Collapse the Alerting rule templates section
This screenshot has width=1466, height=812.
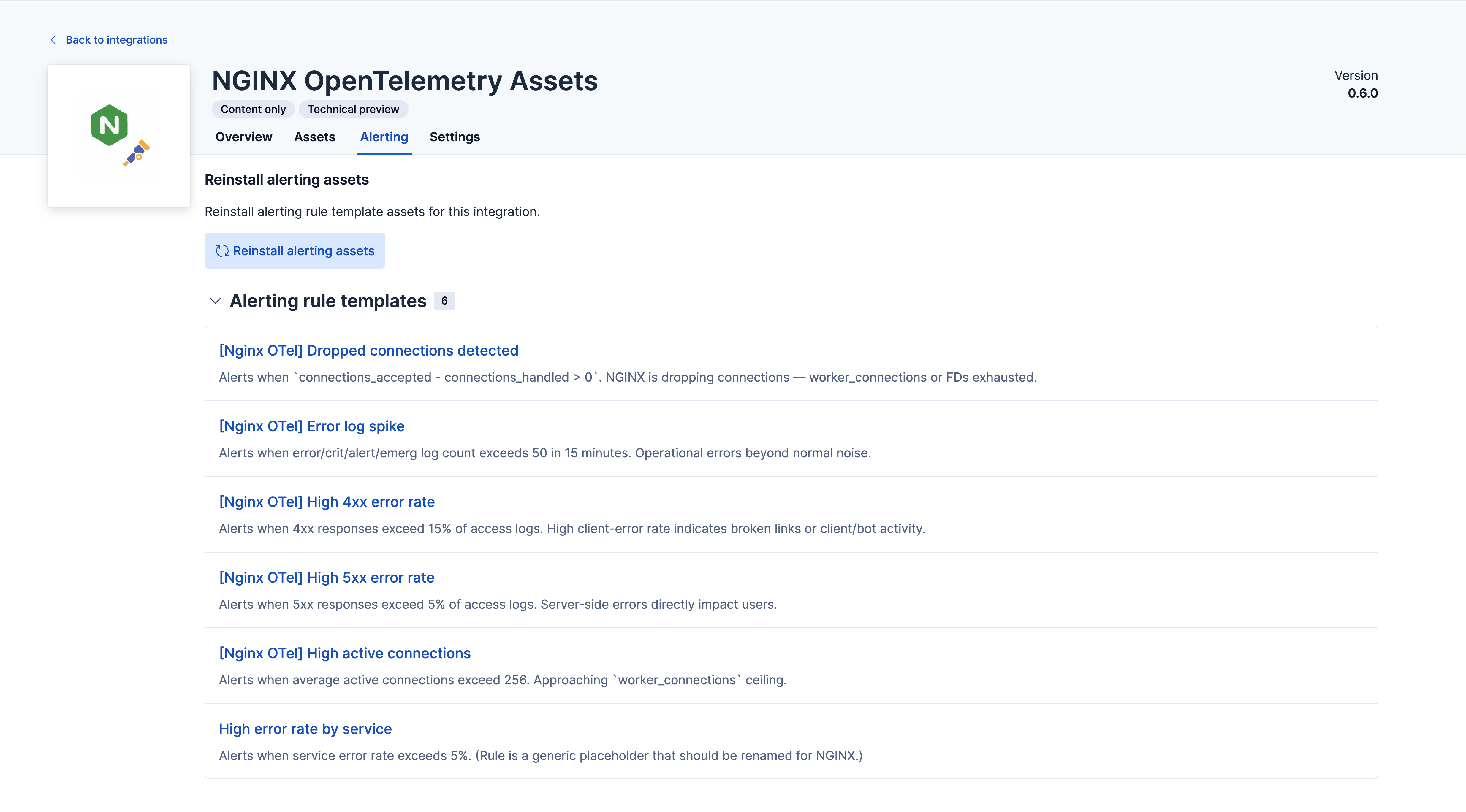click(215, 300)
